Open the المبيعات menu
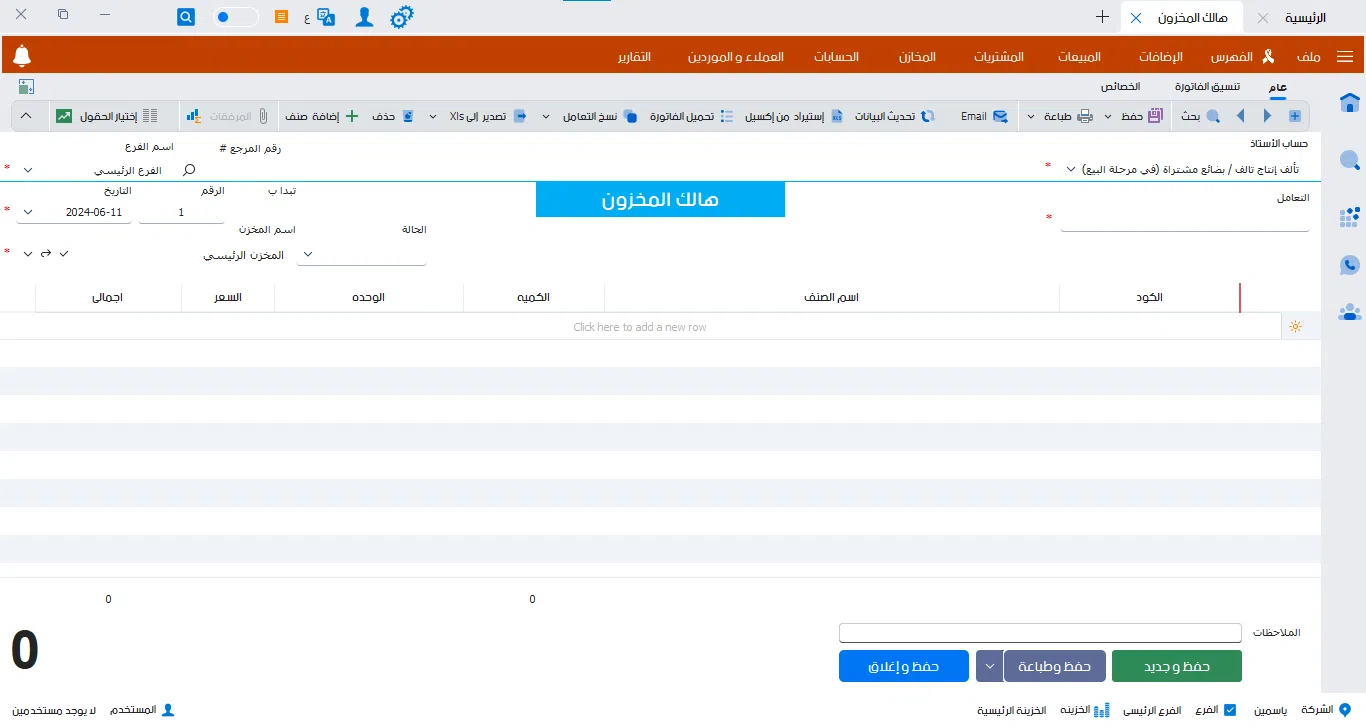1366x727 pixels. (1079, 57)
